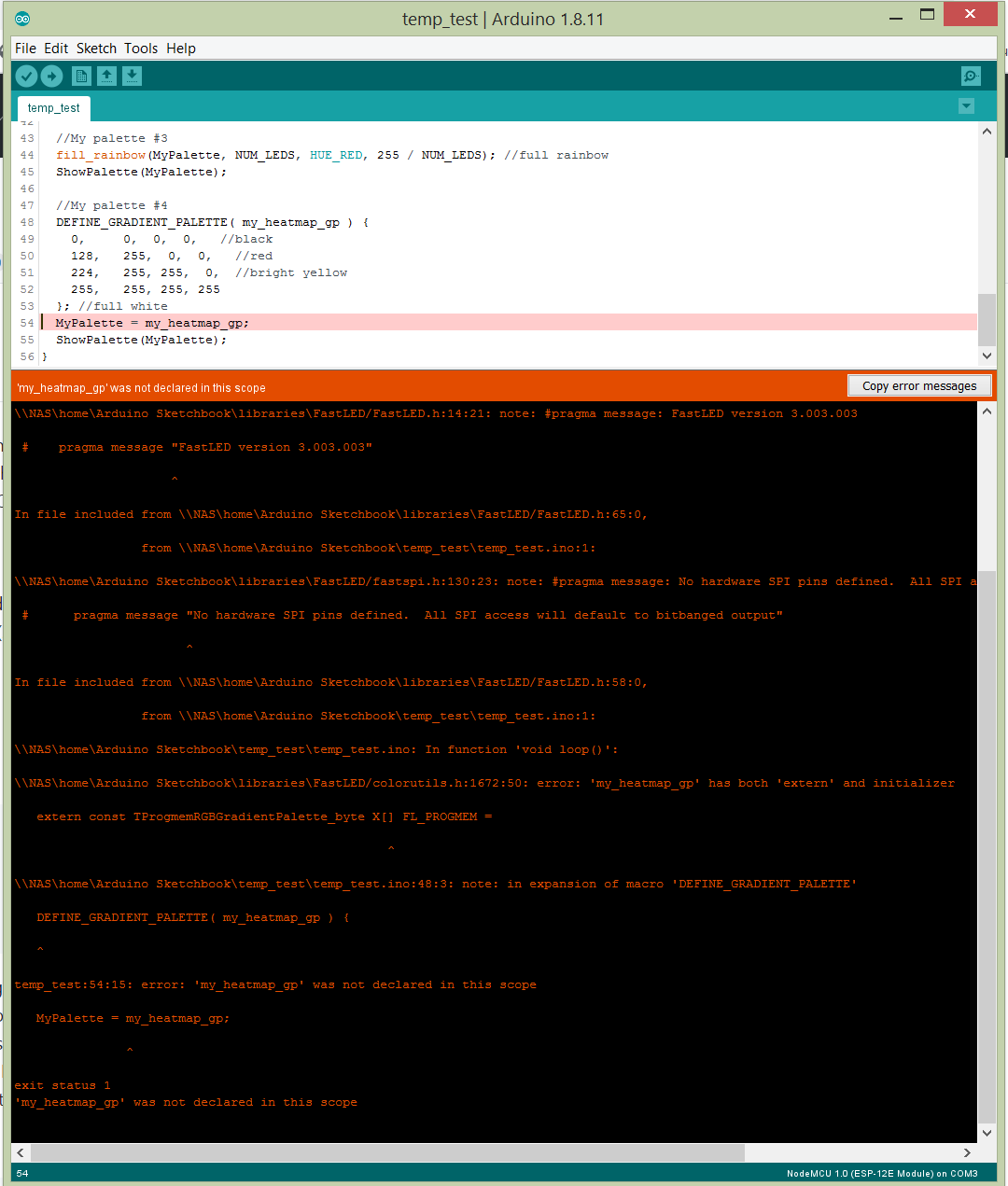The width and height of the screenshot is (1008, 1186).
Task: Click console horizontal scroll right arrow
Action: [967, 1152]
